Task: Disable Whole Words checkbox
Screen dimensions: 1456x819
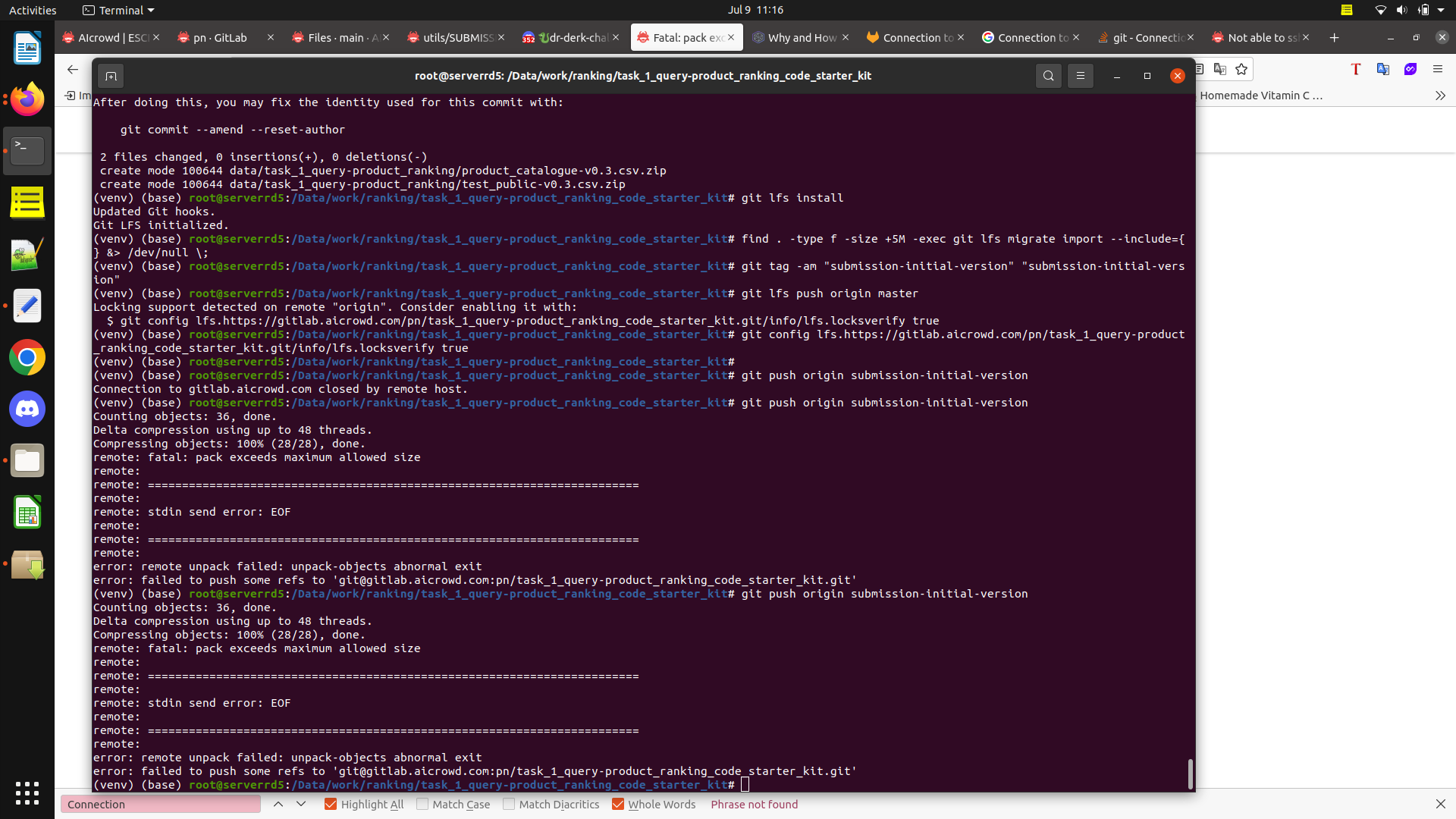Action: 618,804
